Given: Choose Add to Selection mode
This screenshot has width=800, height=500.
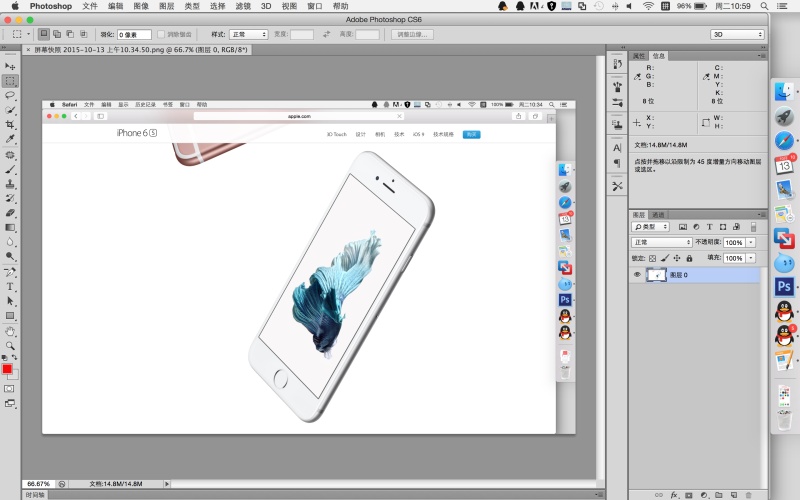Looking at the screenshot, I should point(57,34).
